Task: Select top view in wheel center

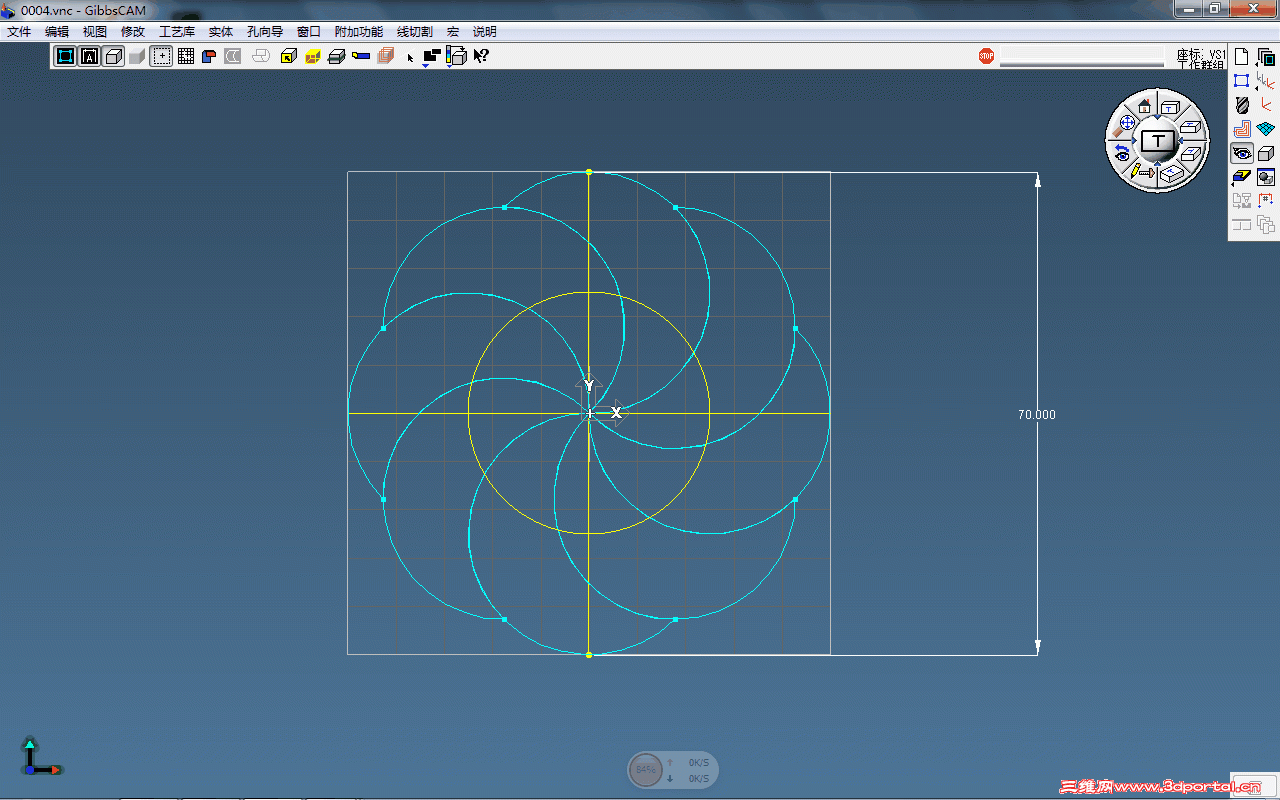Action: tap(1158, 141)
